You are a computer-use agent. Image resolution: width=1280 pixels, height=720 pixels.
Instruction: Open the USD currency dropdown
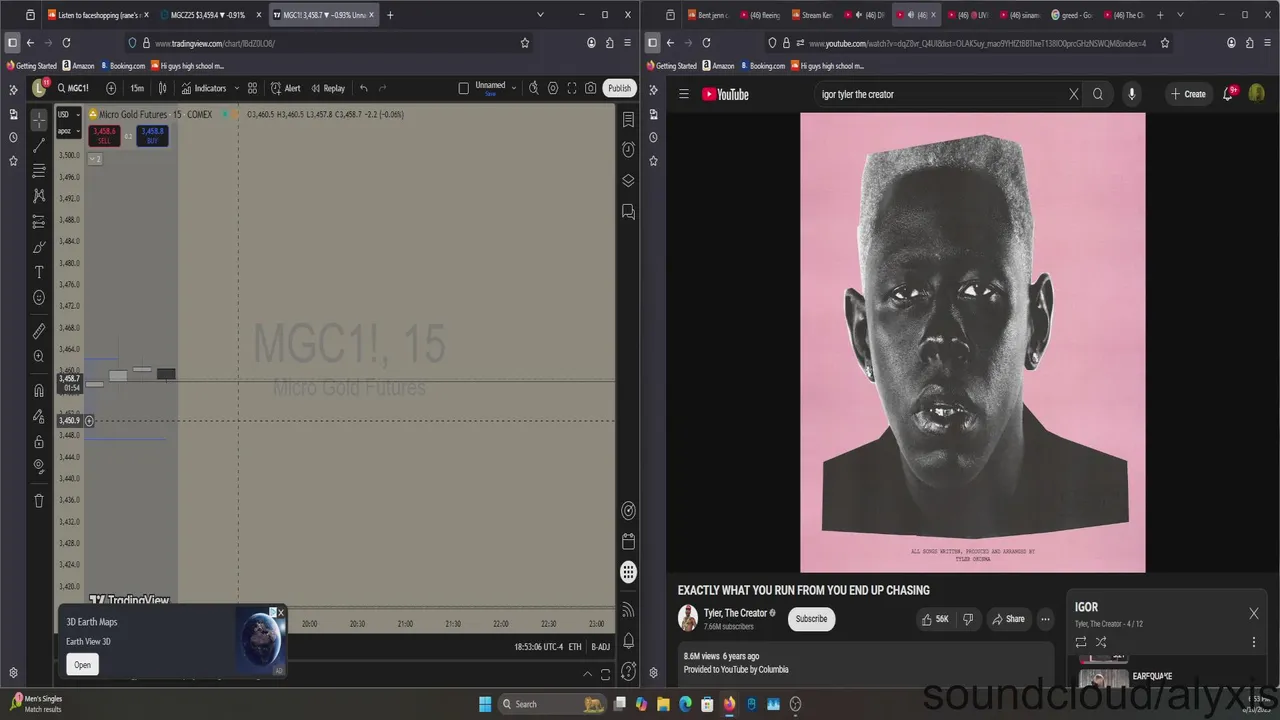pyautogui.click(x=68, y=114)
